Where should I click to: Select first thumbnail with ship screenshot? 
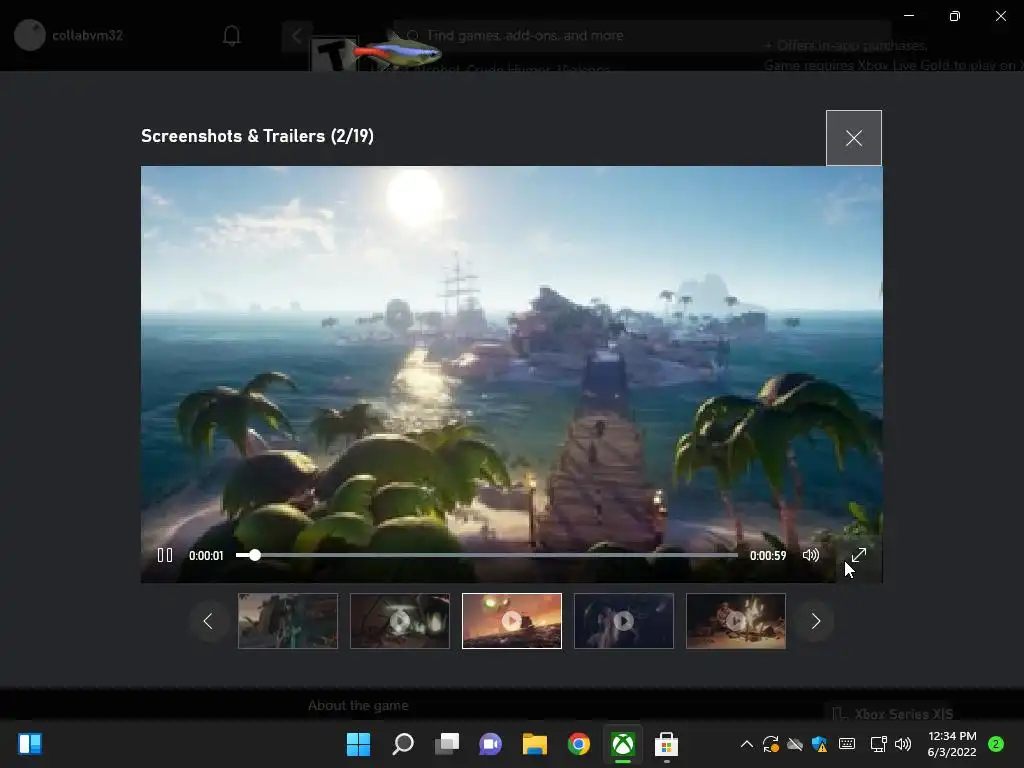(x=288, y=621)
